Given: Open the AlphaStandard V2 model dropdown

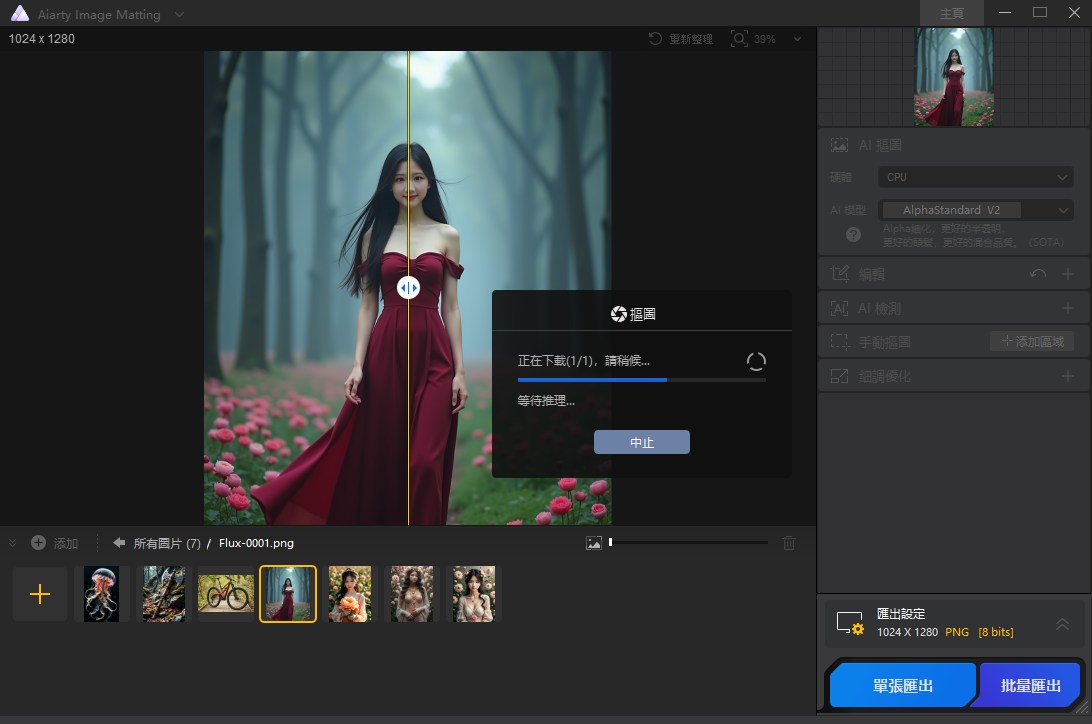Looking at the screenshot, I should [x=975, y=210].
